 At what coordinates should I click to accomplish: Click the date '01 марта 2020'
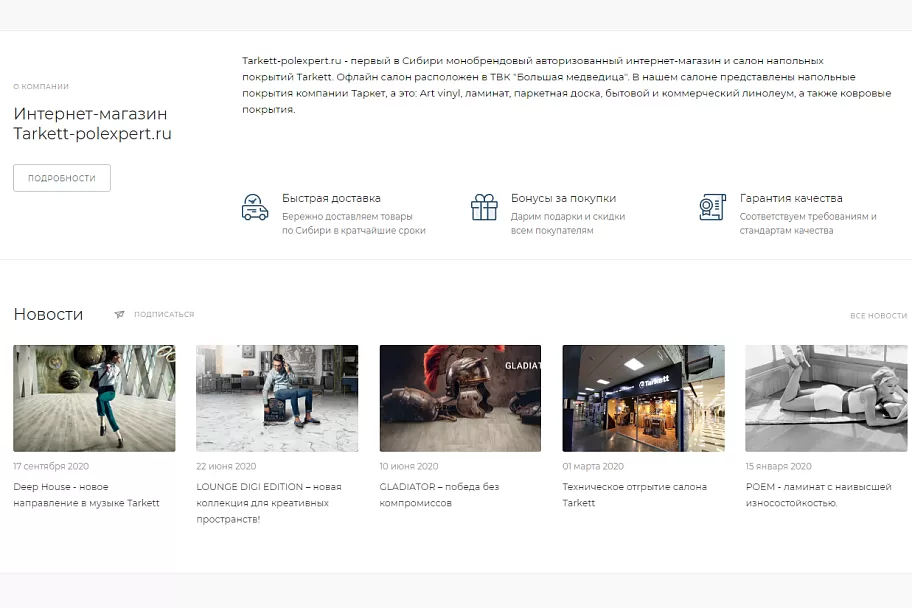(x=593, y=466)
